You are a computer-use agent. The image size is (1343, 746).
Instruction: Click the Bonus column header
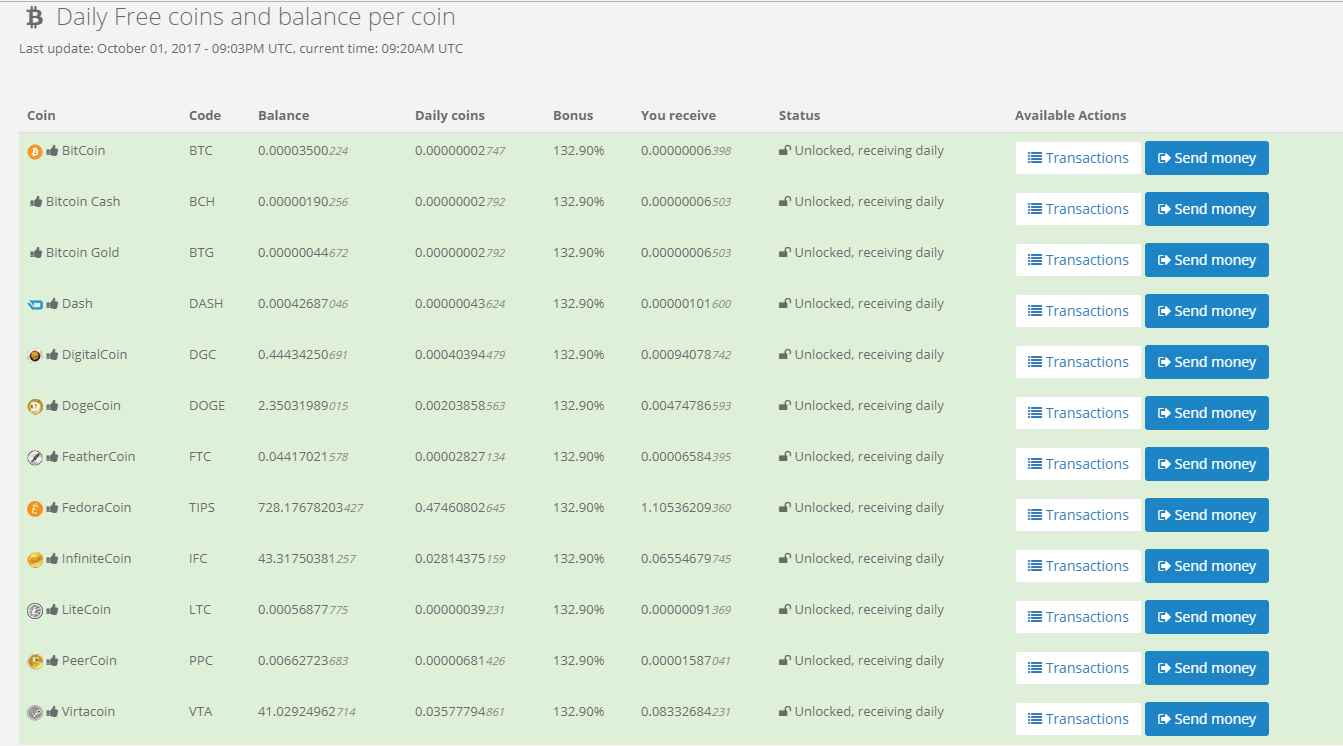573,115
